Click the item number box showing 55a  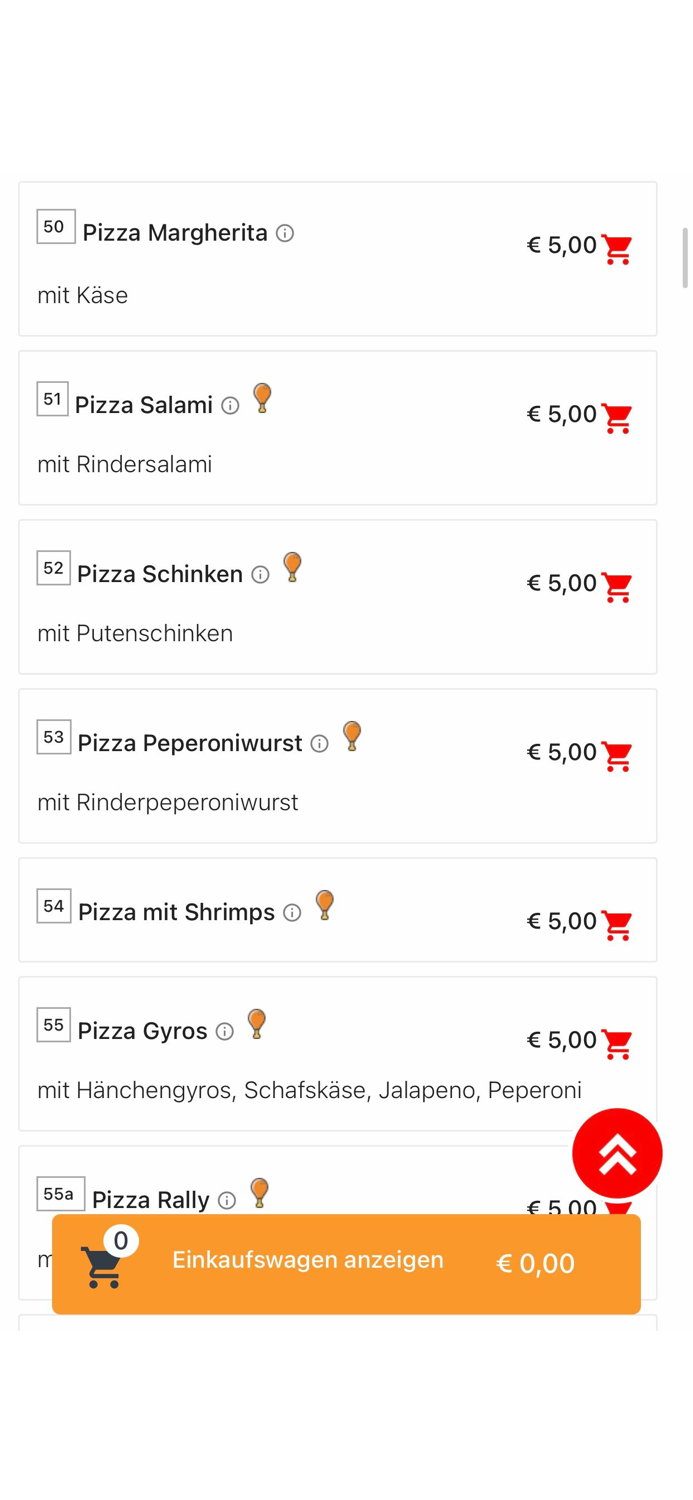click(55, 1194)
